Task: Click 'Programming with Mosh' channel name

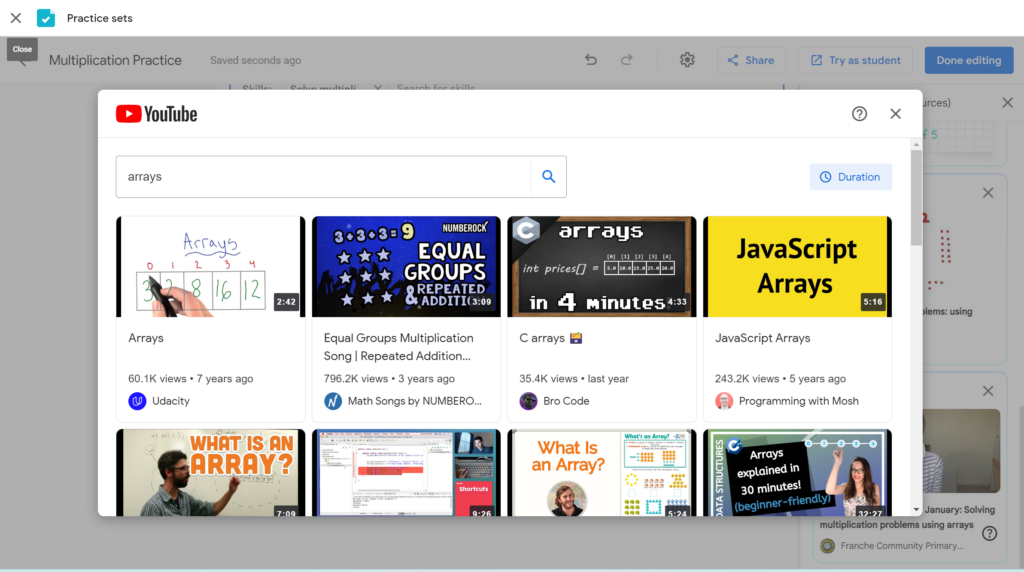Action: click(799, 401)
